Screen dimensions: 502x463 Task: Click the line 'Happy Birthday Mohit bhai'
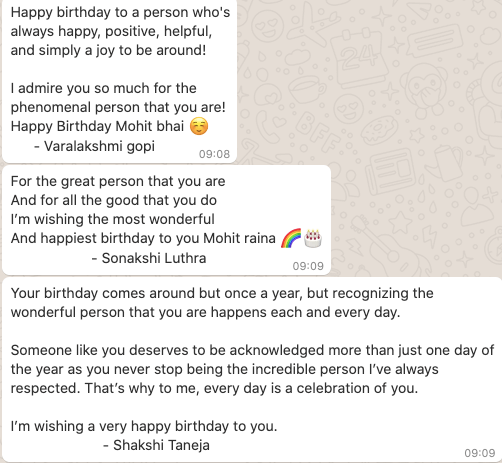(x=97, y=126)
